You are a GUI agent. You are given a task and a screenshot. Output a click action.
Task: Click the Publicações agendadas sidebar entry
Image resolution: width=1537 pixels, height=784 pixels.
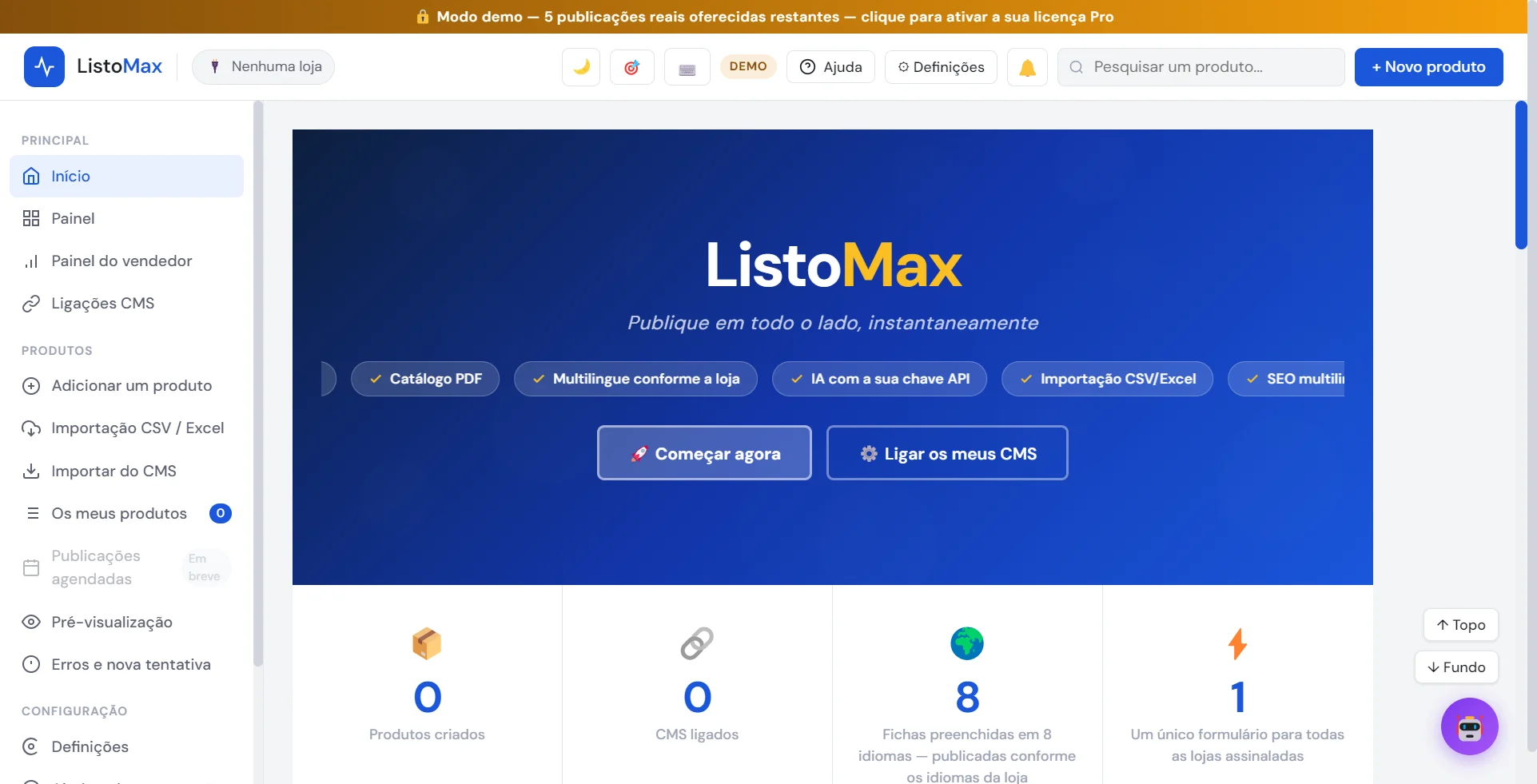pyautogui.click(x=126, y=567)
